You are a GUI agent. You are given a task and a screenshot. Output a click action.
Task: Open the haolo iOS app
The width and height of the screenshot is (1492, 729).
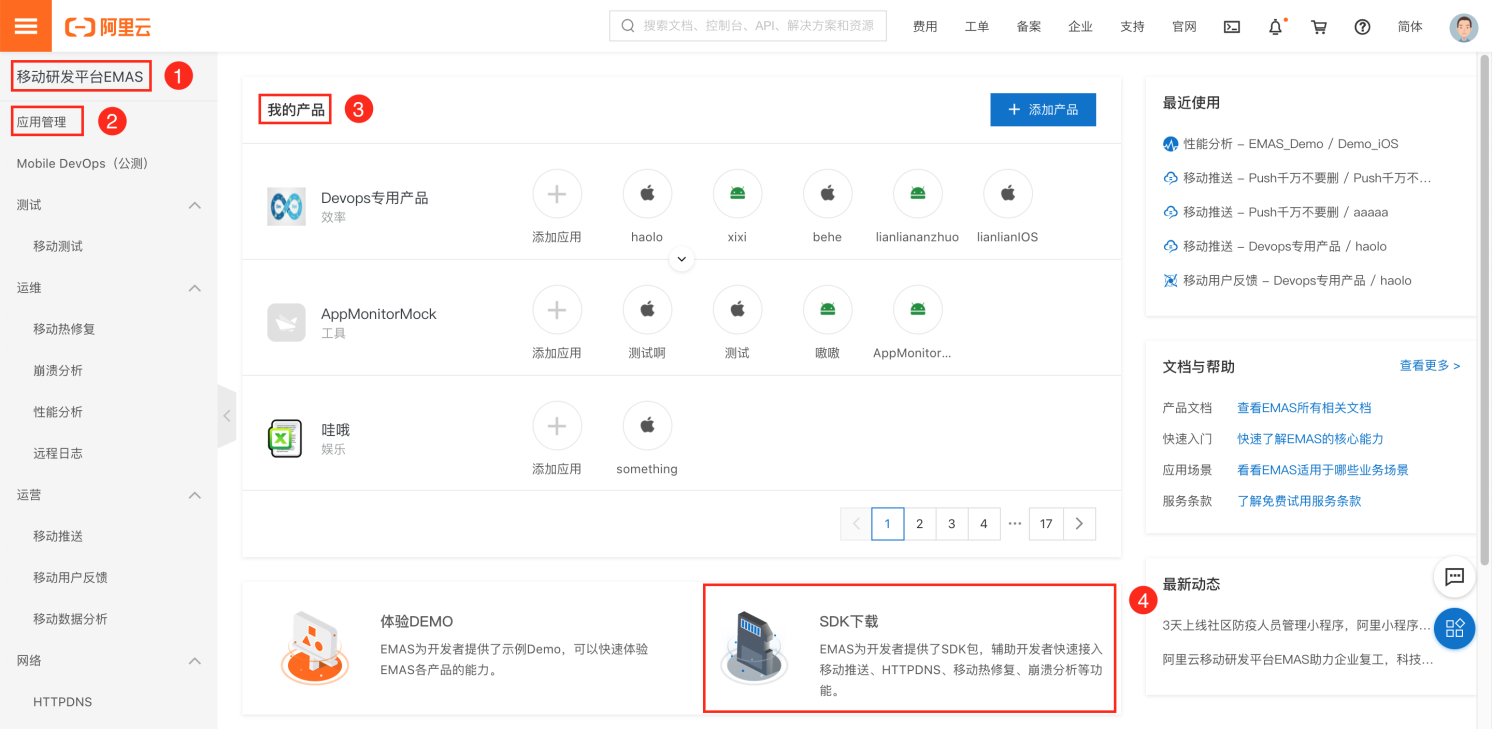coord(647,194)
